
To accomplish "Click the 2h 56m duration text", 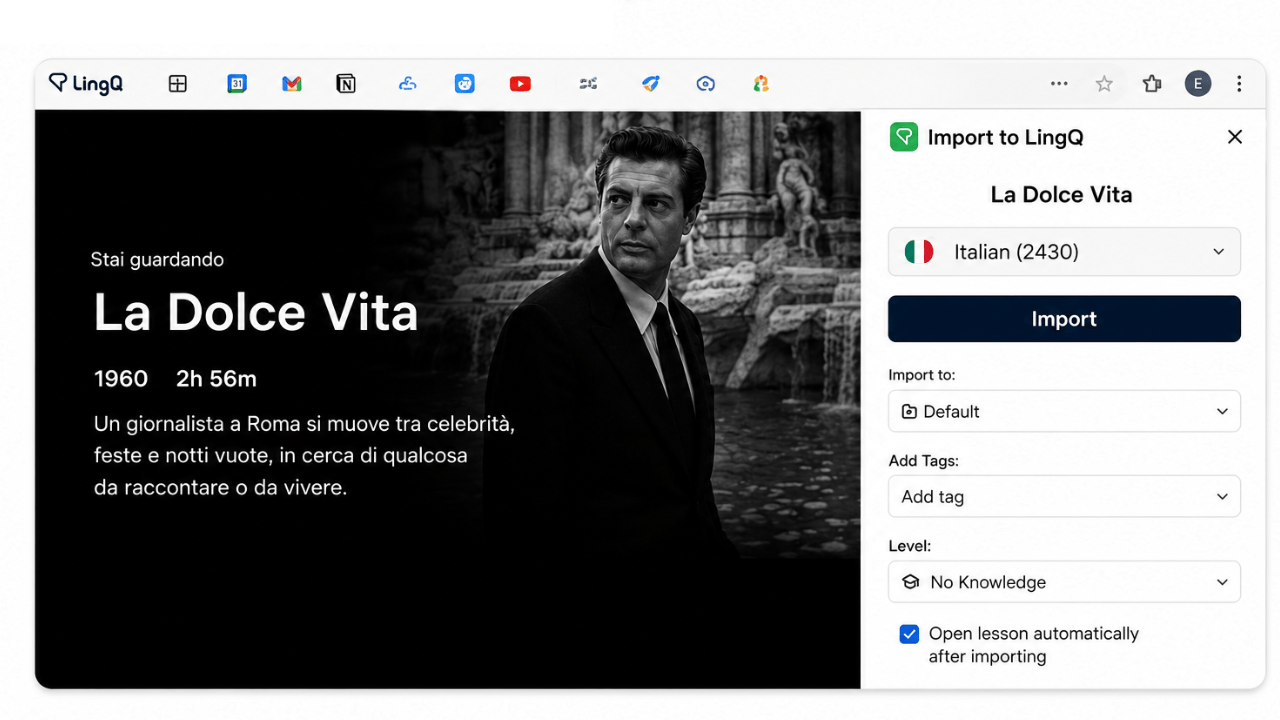I will (x=216, y=379).
